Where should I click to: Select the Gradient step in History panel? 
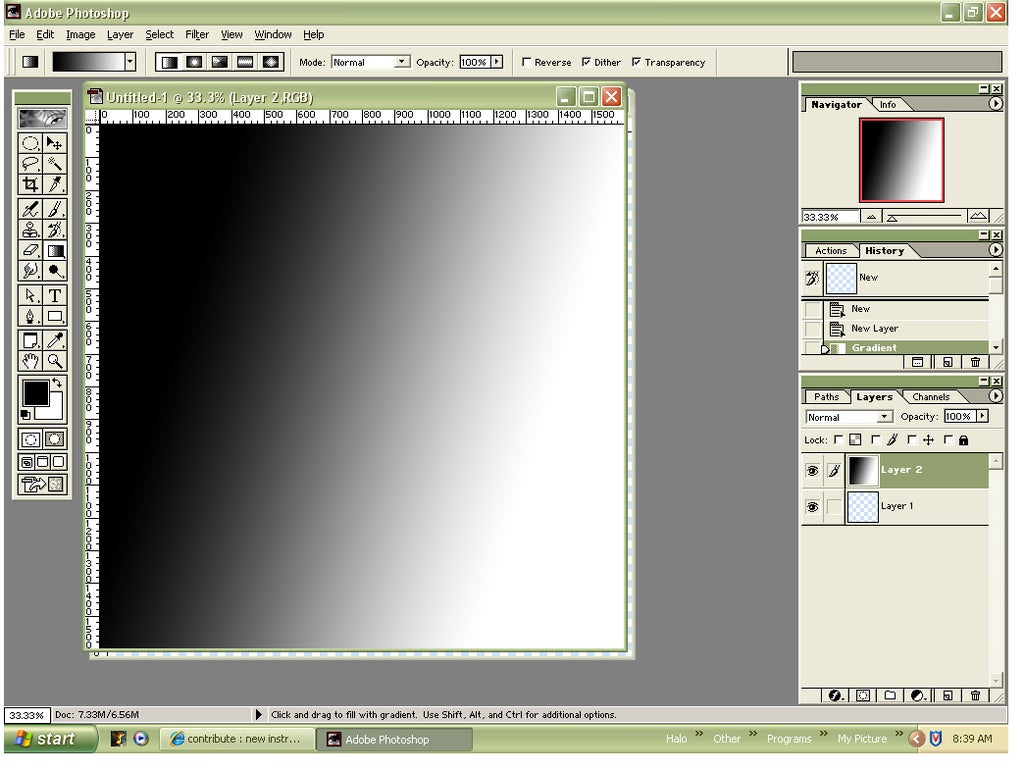click(x=874, y=348)
